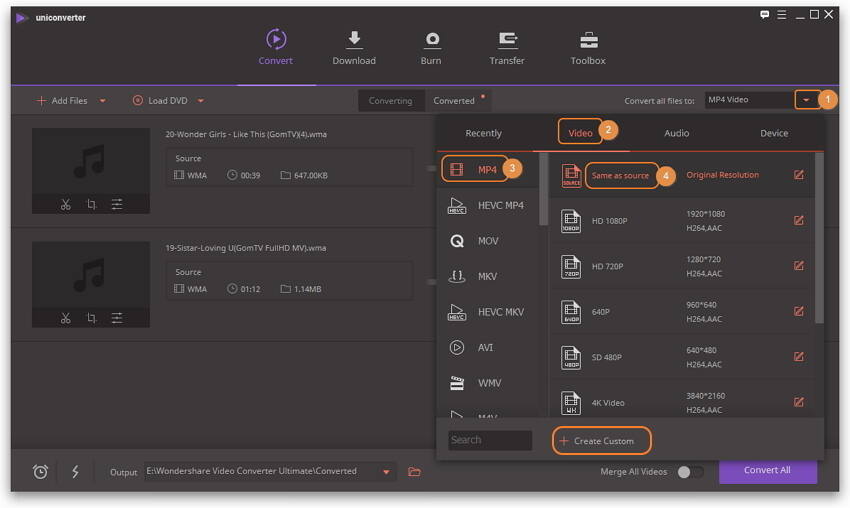The image size is (850, 508).
Task: Open the Burn section
Action: point(431,48)
